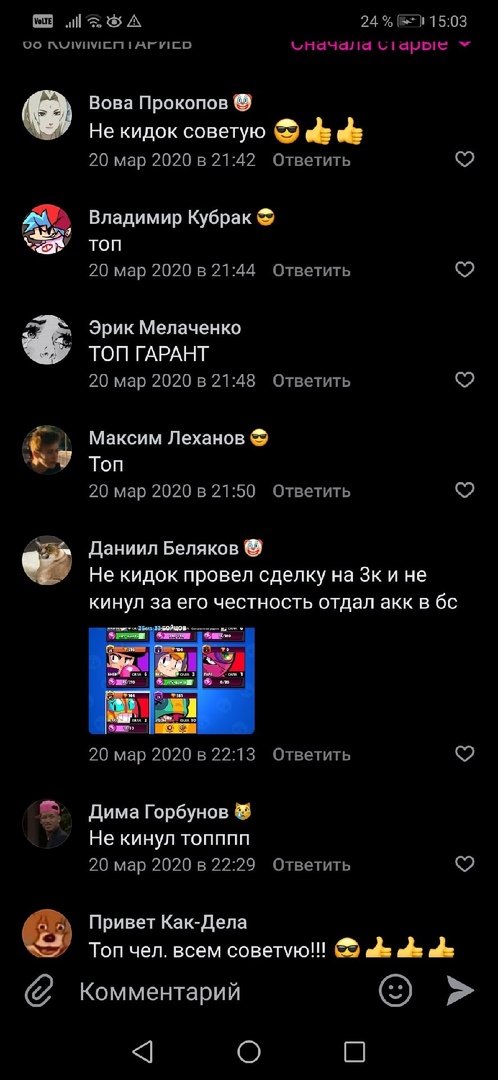Open the profile link "Максим Леханов"

[167, 437]
